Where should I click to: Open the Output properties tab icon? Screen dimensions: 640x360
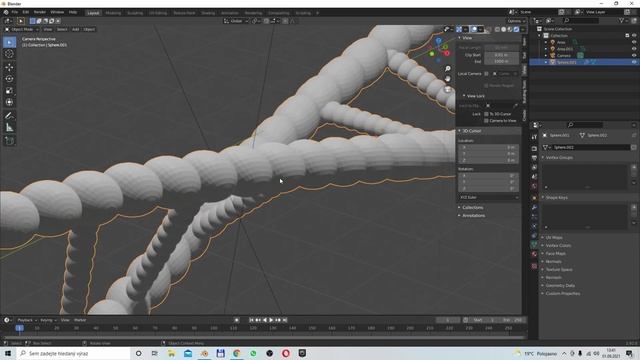tap(534, 158)
